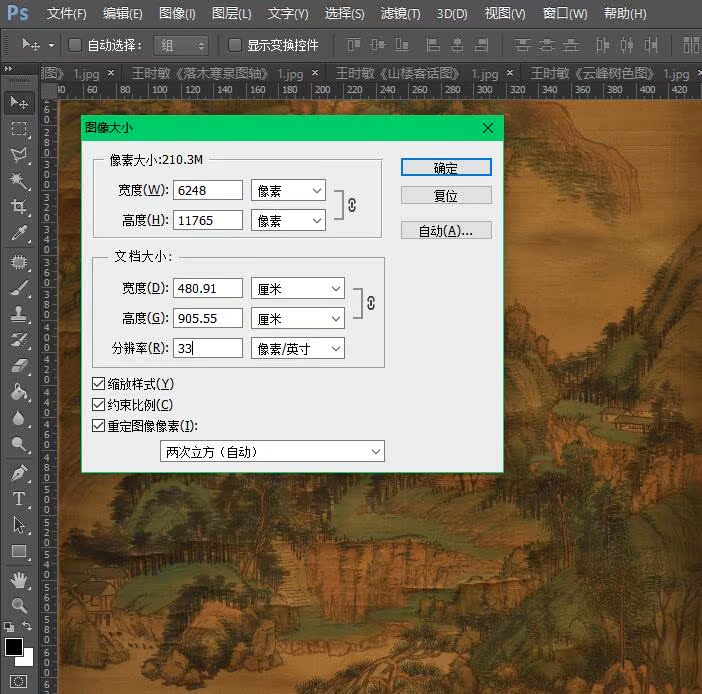Open the Filter menu (滤镜)
Image resolution: width=702 pixels, height=694 pixels.
[401, 14]
